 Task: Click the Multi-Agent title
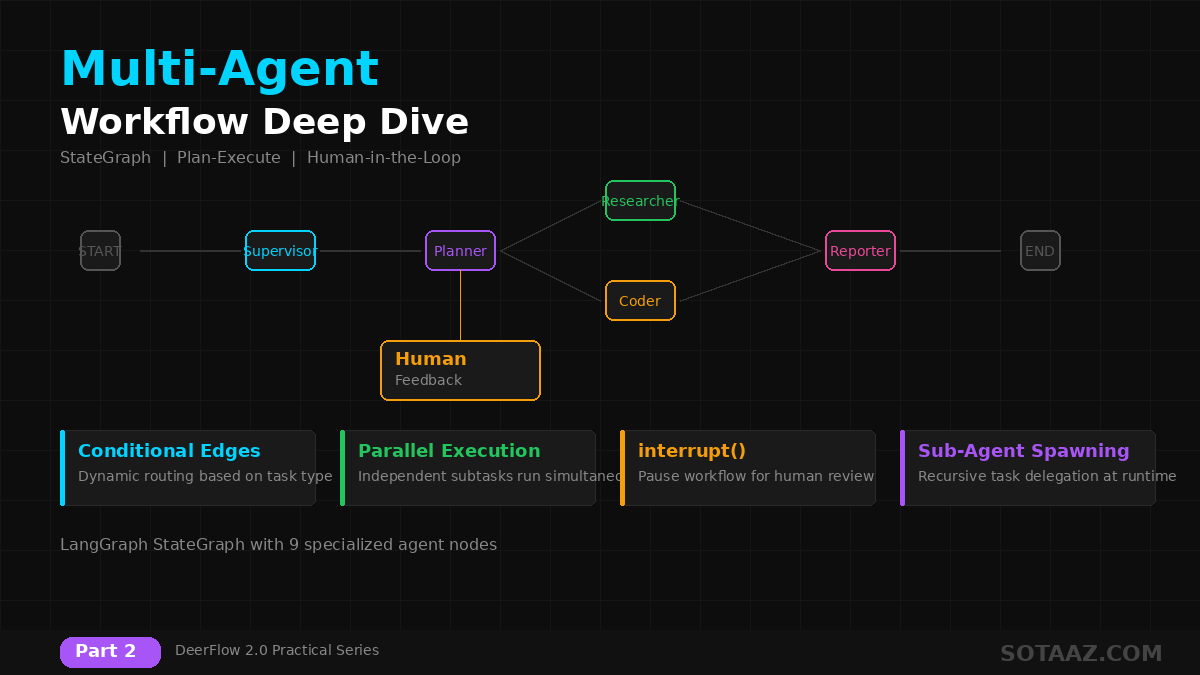pyautogui.click(x=220, y=69)
